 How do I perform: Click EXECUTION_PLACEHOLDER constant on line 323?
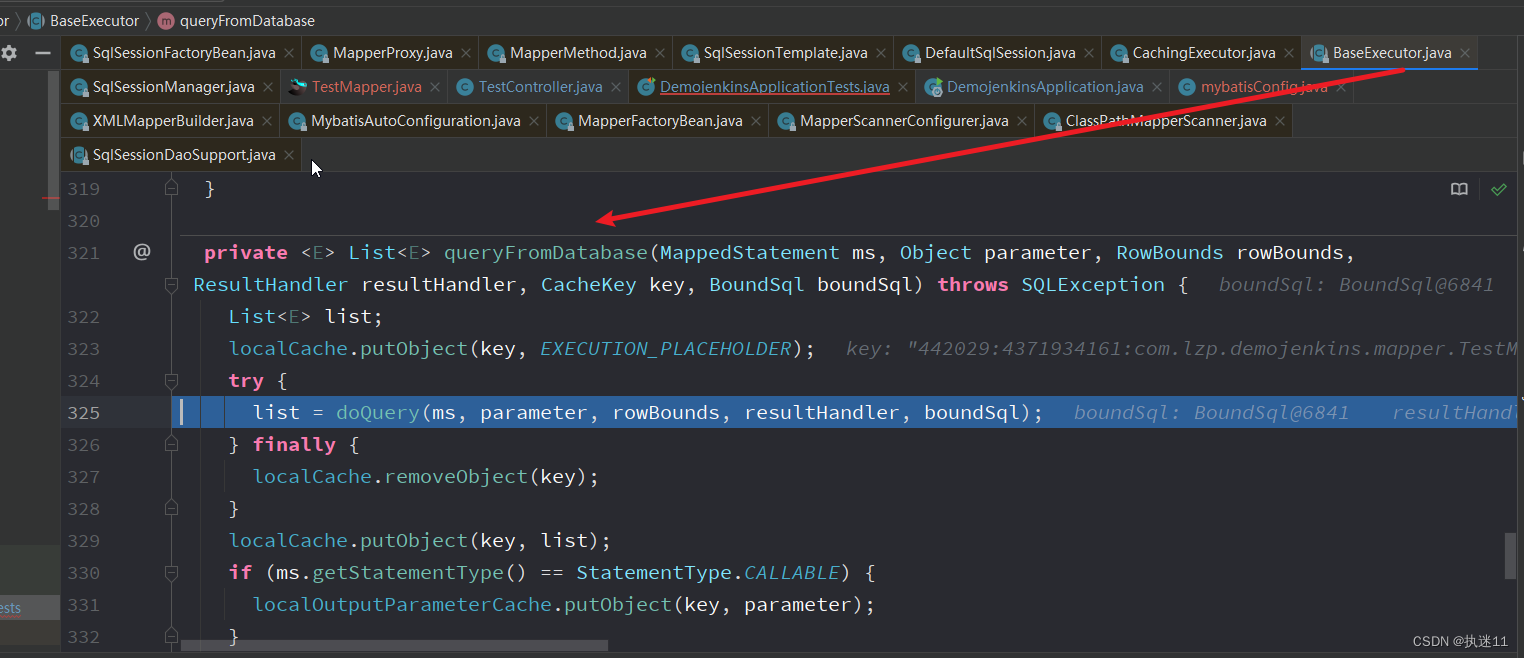pos(666,349)
